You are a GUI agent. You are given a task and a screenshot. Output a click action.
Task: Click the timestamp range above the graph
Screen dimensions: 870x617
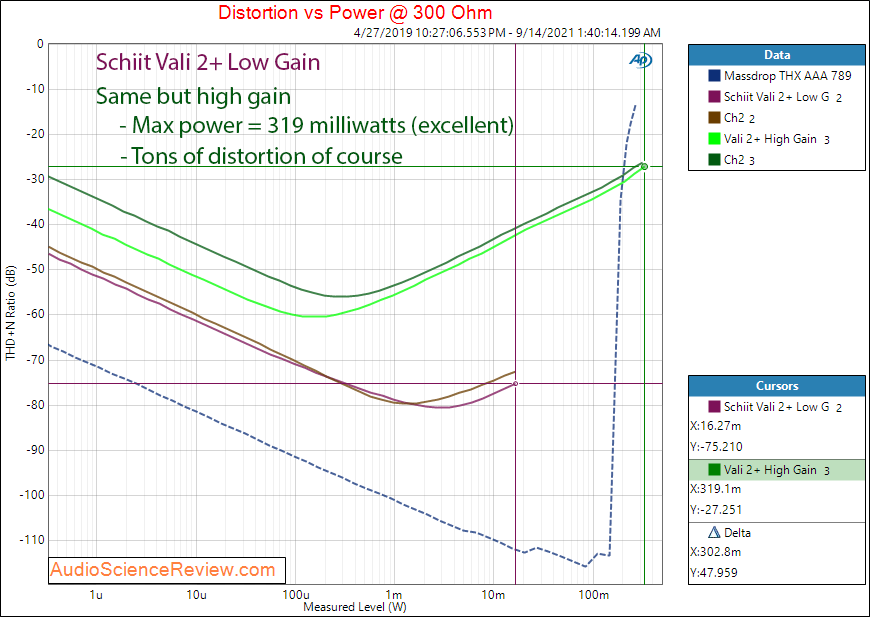tap(507, 33)
